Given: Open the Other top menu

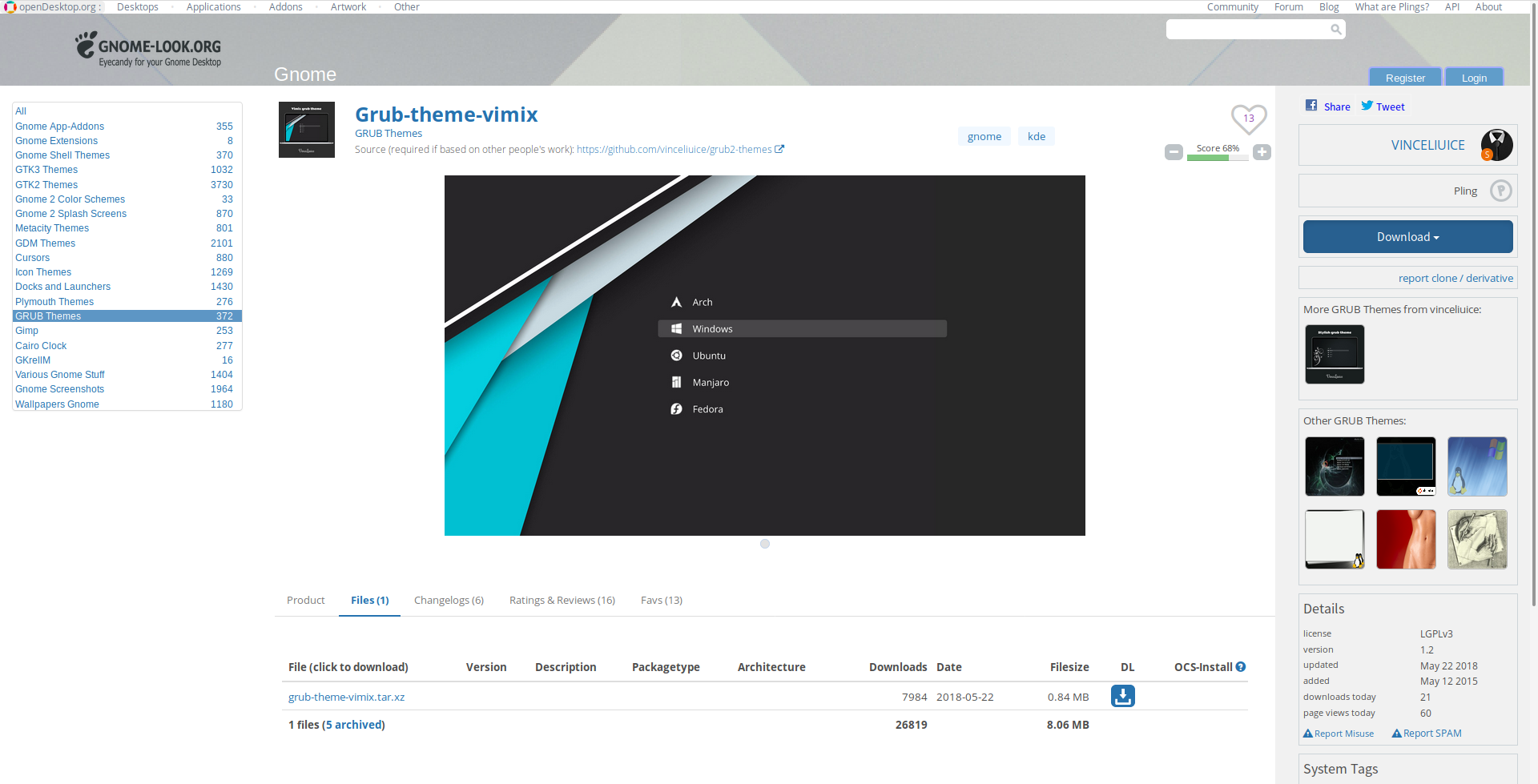Looking at the screenshot, I should pyautogui.click(x=406, y=7).
